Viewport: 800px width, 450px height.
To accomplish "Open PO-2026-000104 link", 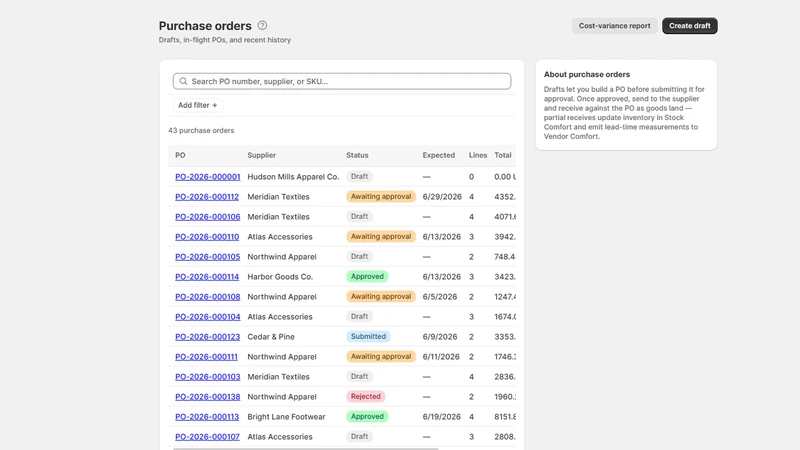I will [x=208, y=317].
